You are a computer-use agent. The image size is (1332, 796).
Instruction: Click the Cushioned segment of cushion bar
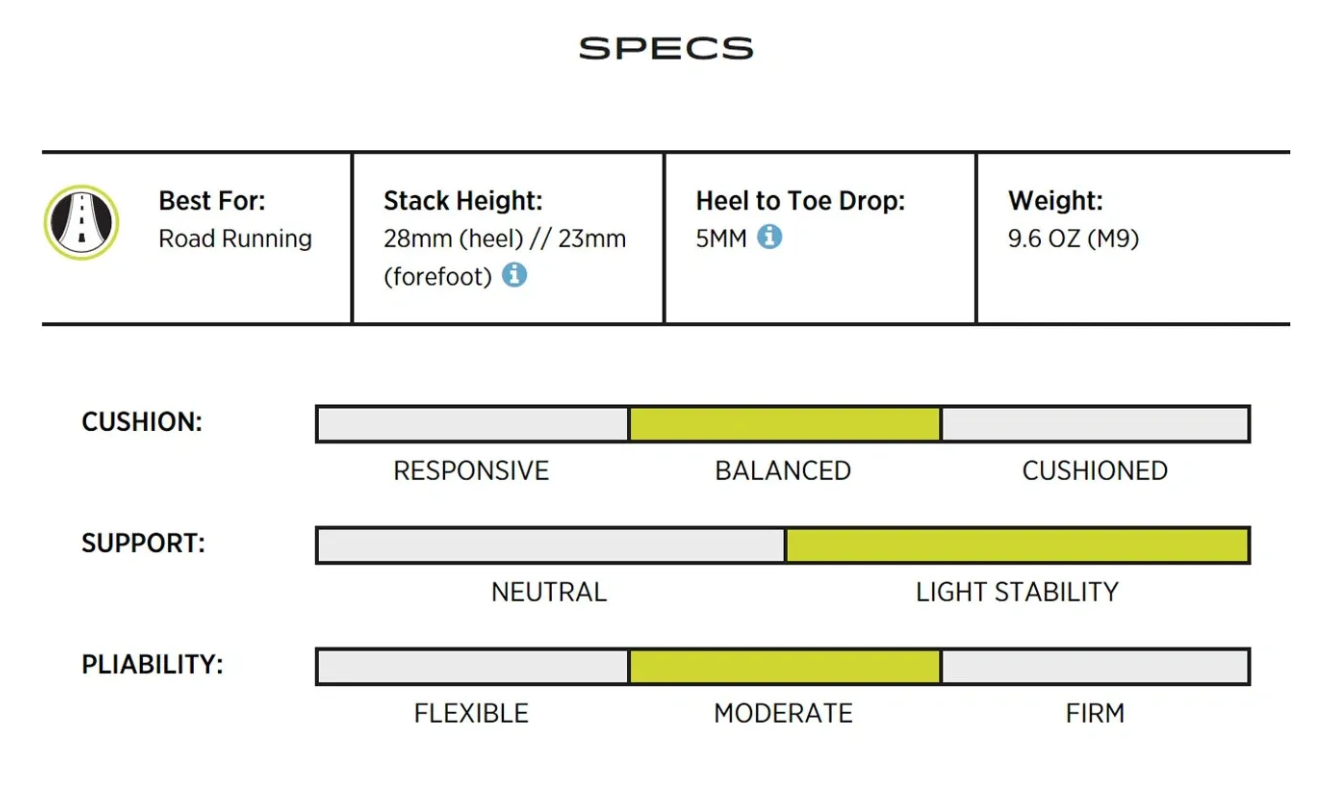point(1095,424)
